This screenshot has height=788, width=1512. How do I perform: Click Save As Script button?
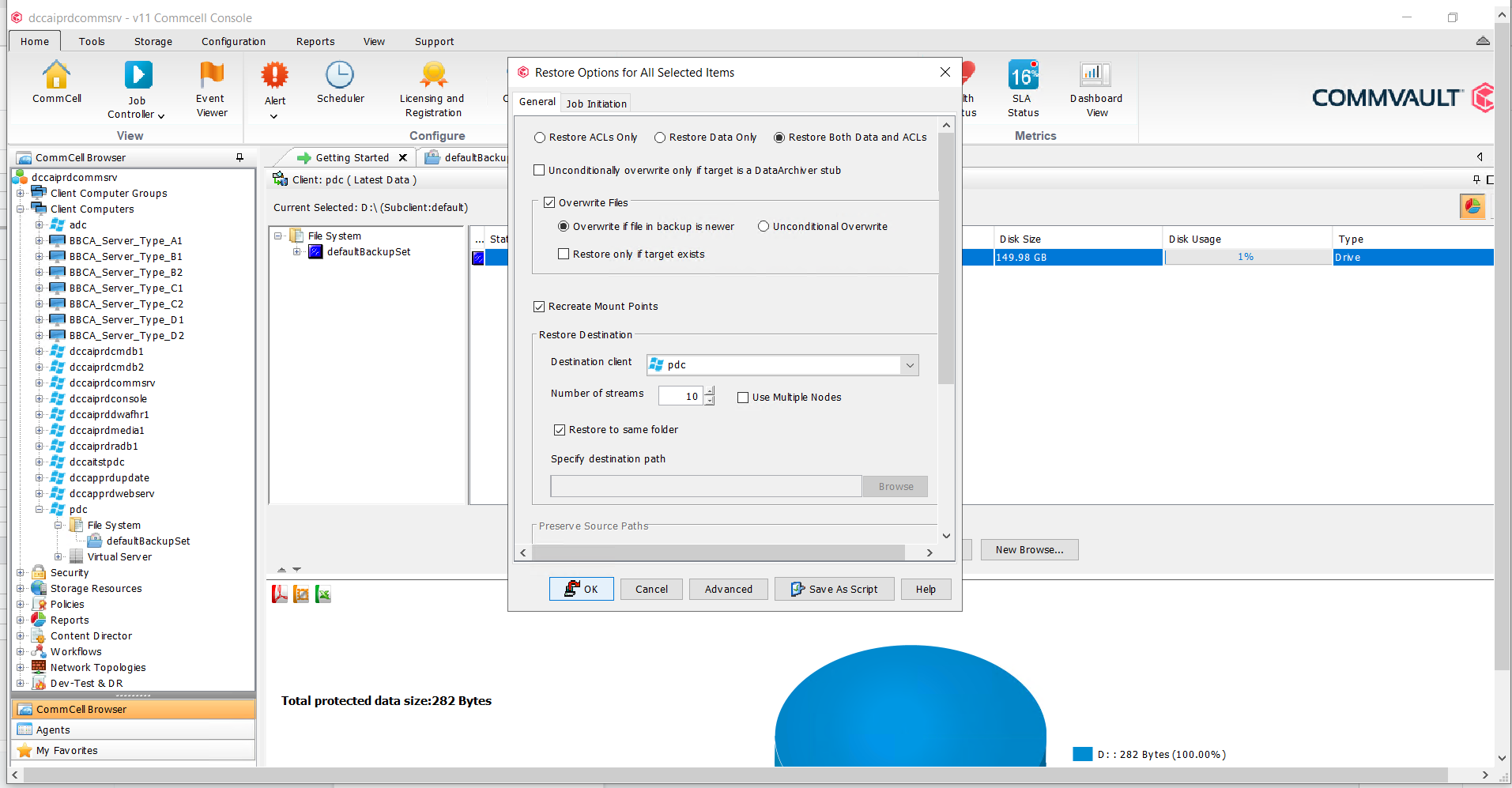click(835, 589)
